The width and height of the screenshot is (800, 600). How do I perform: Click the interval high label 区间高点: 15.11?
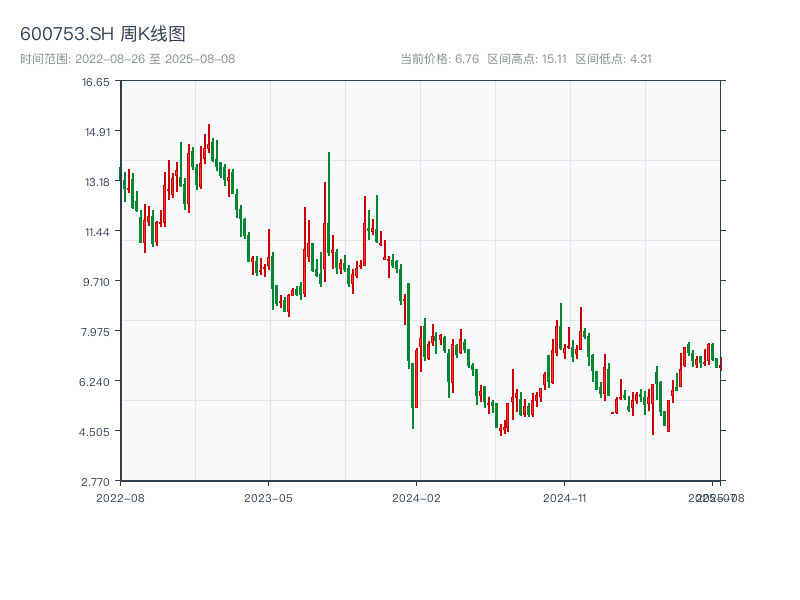coord(527,59)
